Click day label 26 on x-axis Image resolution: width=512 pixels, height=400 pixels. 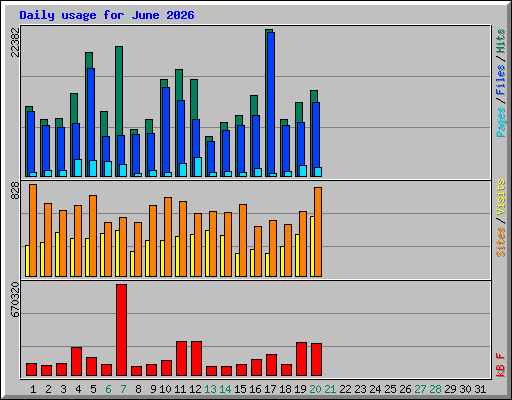(x=405, y=389)
